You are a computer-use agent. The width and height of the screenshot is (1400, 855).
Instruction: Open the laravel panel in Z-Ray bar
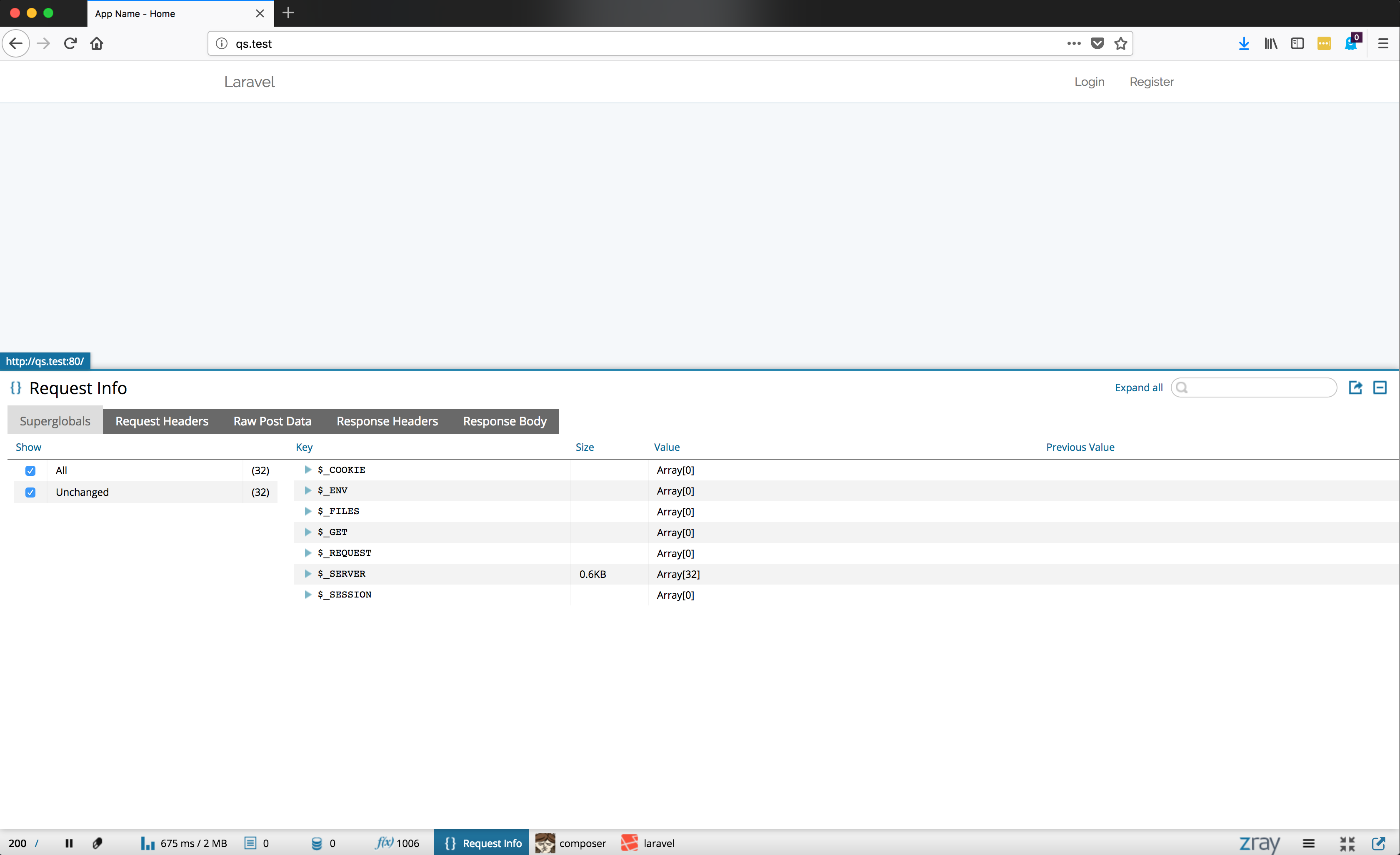tap(648, 843)
